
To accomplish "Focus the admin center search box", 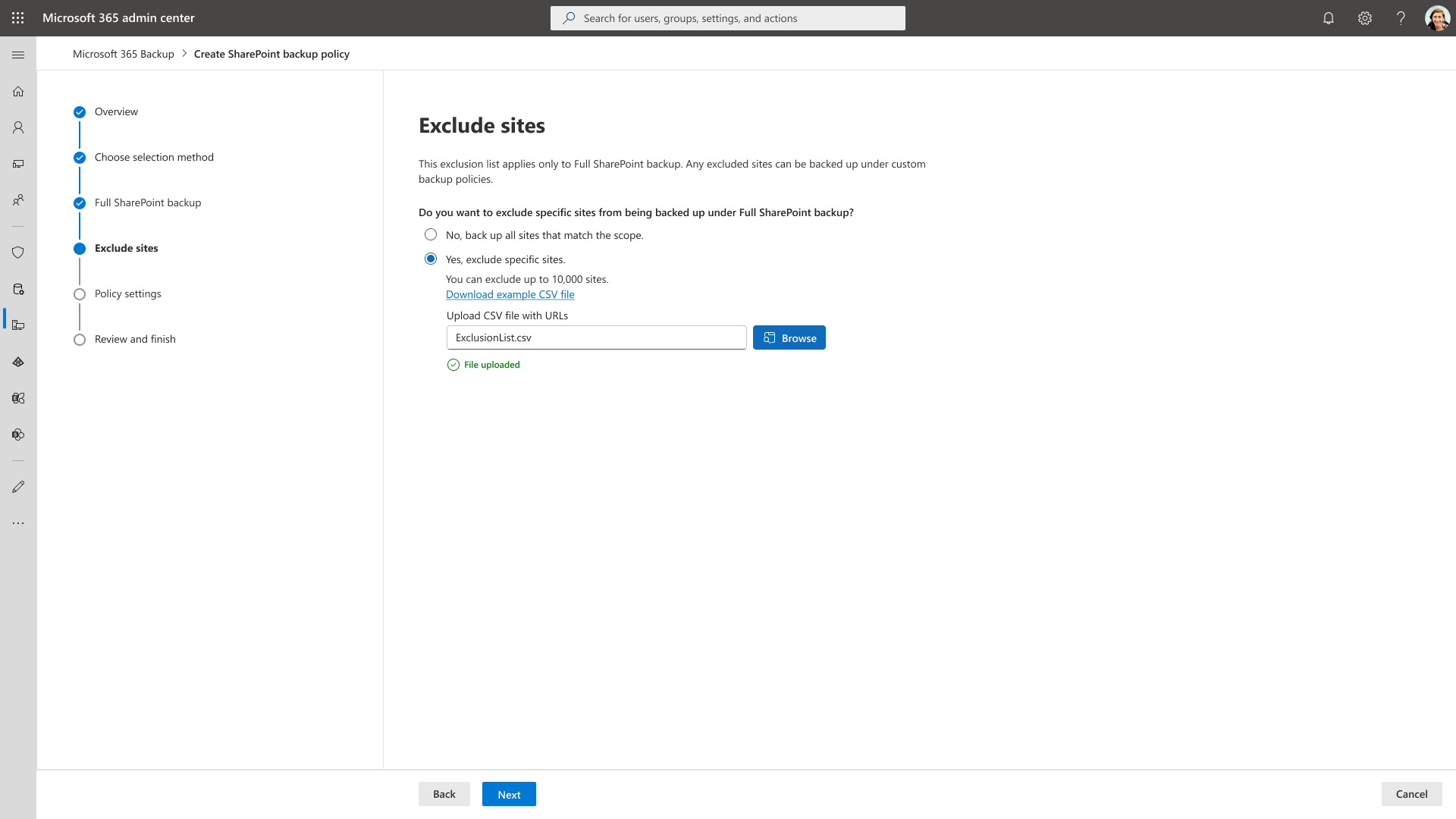I will coord(728,18).
